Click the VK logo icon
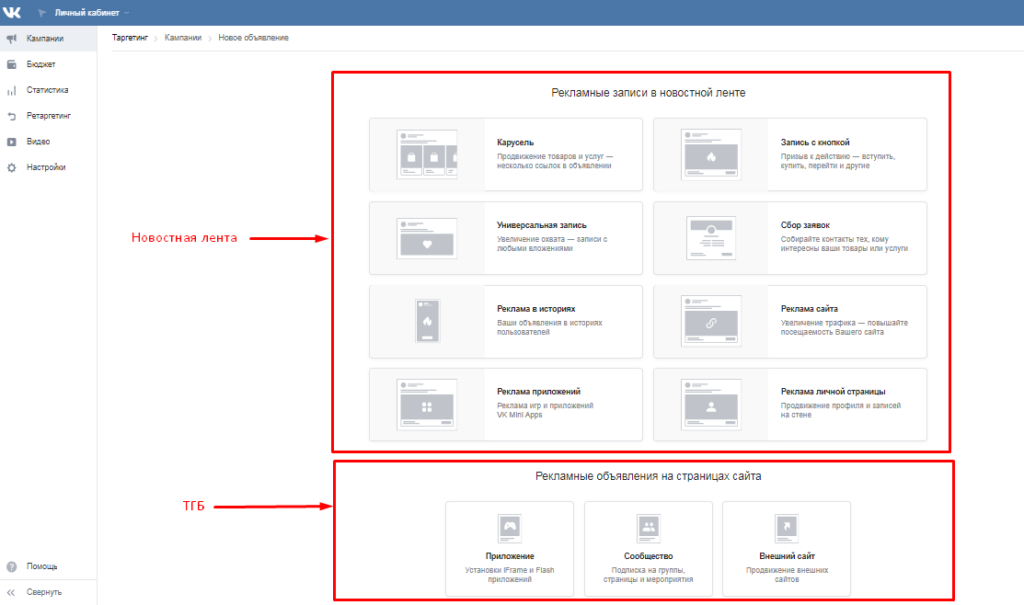 pos(13,13)
